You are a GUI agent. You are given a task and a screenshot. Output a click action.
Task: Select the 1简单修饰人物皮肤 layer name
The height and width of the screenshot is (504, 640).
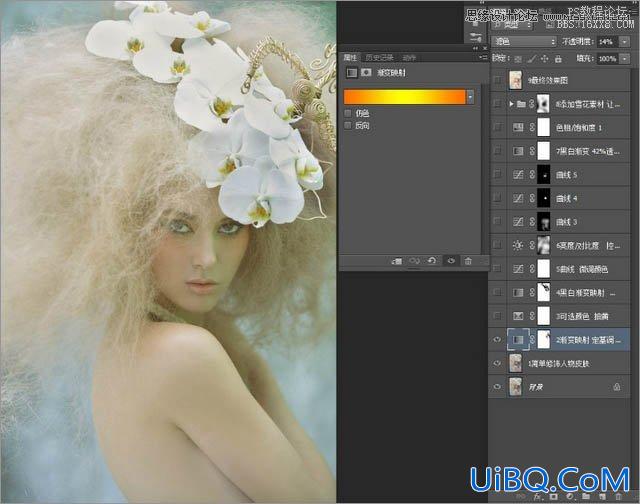pyautogui.click(x=559, y=363)
